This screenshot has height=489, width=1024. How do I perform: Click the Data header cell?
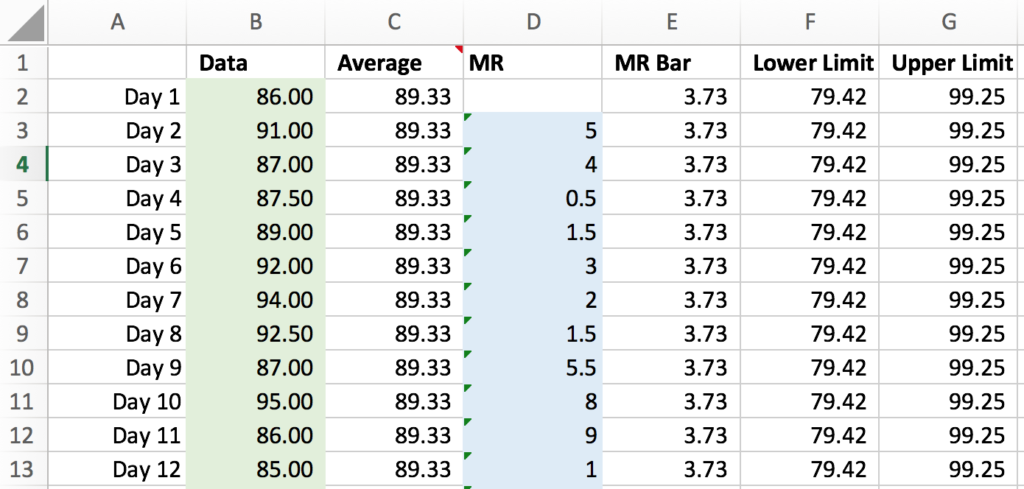[255, 63]
